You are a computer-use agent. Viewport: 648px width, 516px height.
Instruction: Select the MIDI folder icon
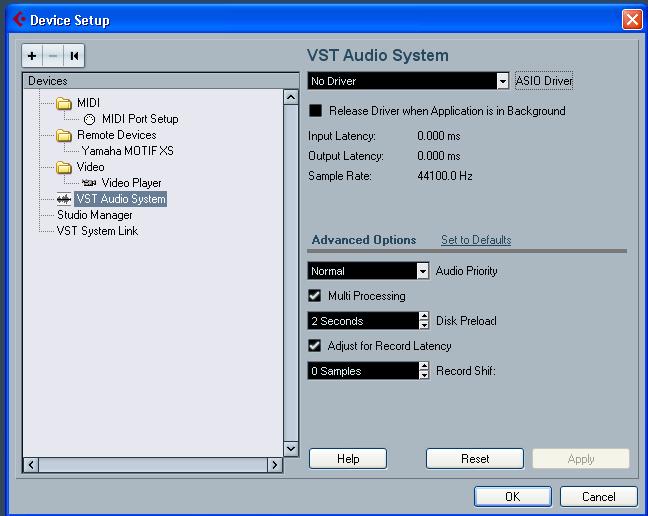tap(64, 103)
